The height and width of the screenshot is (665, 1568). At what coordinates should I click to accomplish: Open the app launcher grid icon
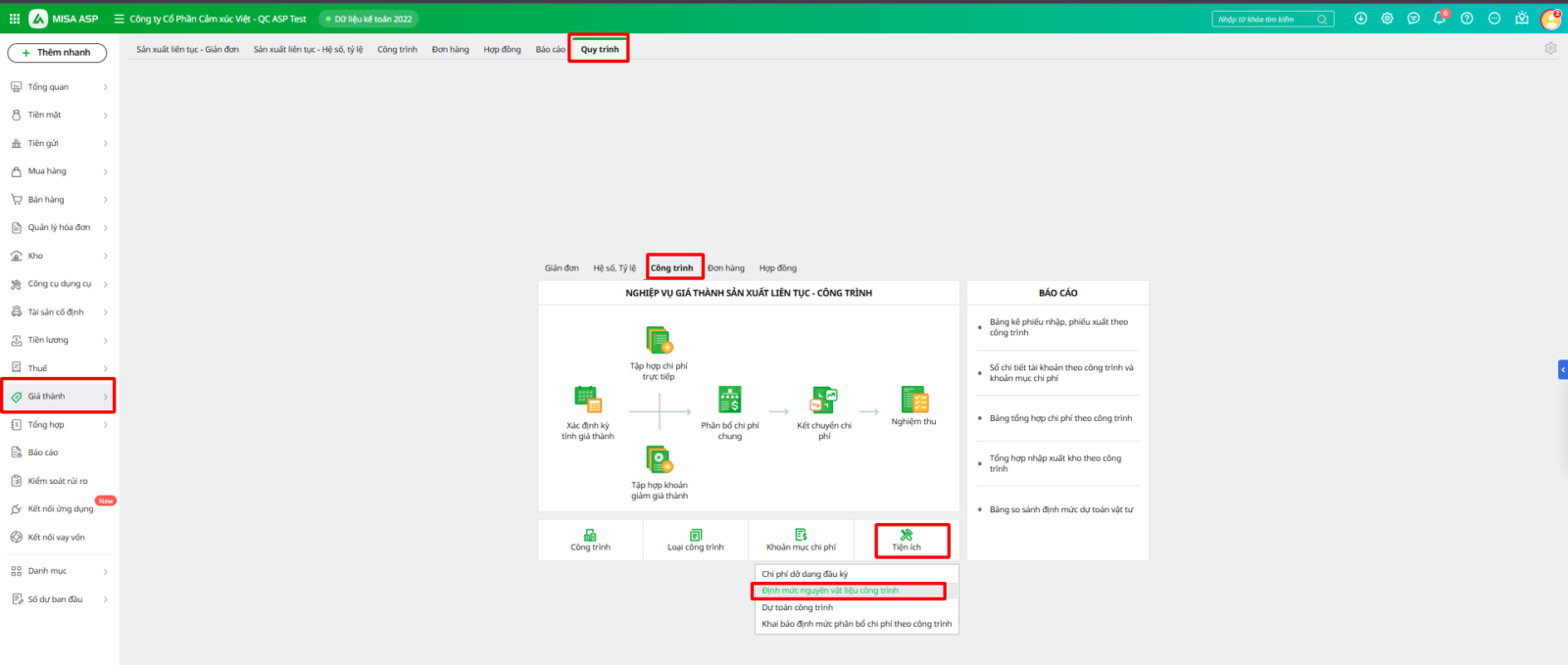click(x=15, y=19)
